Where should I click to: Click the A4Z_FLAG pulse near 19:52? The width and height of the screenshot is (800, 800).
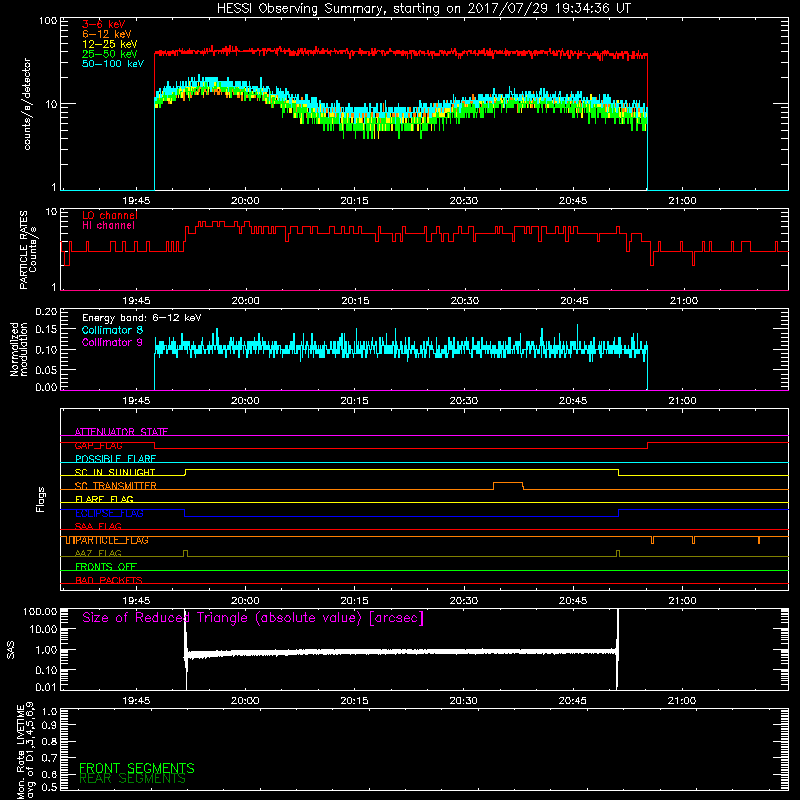[185, 553]
